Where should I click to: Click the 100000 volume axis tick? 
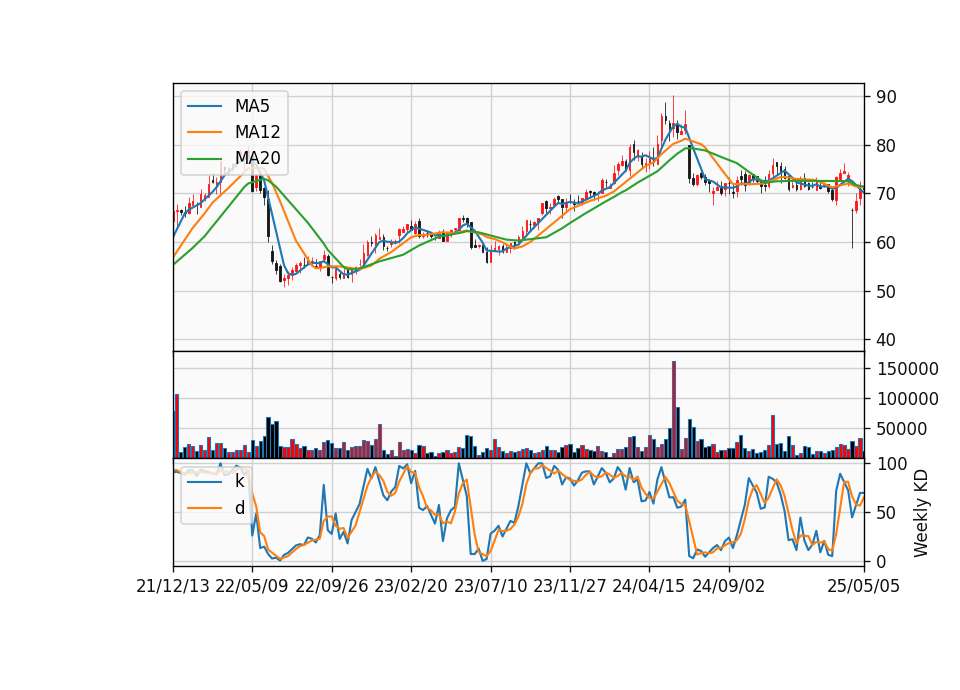907,399
